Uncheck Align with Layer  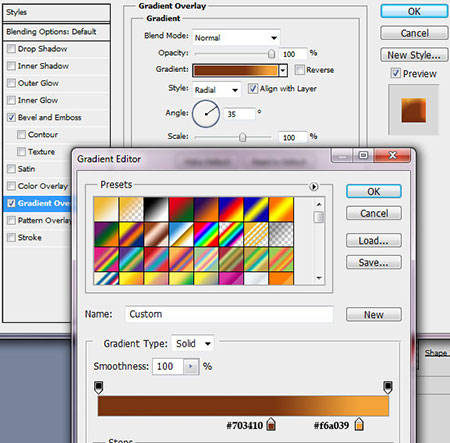[253, 89]
